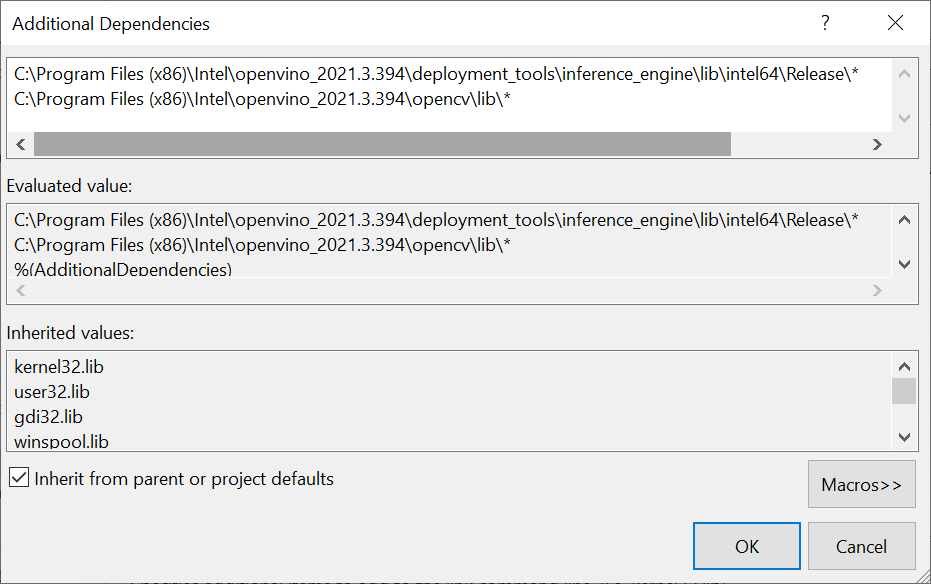Confirm the dialog with OK
This screenshot has width=931, height=584.
pos(746,546)
